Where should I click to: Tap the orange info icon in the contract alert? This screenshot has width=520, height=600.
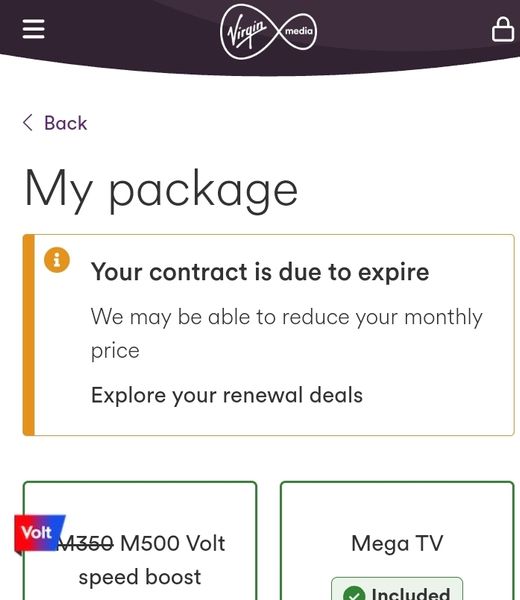pos(57,260)
